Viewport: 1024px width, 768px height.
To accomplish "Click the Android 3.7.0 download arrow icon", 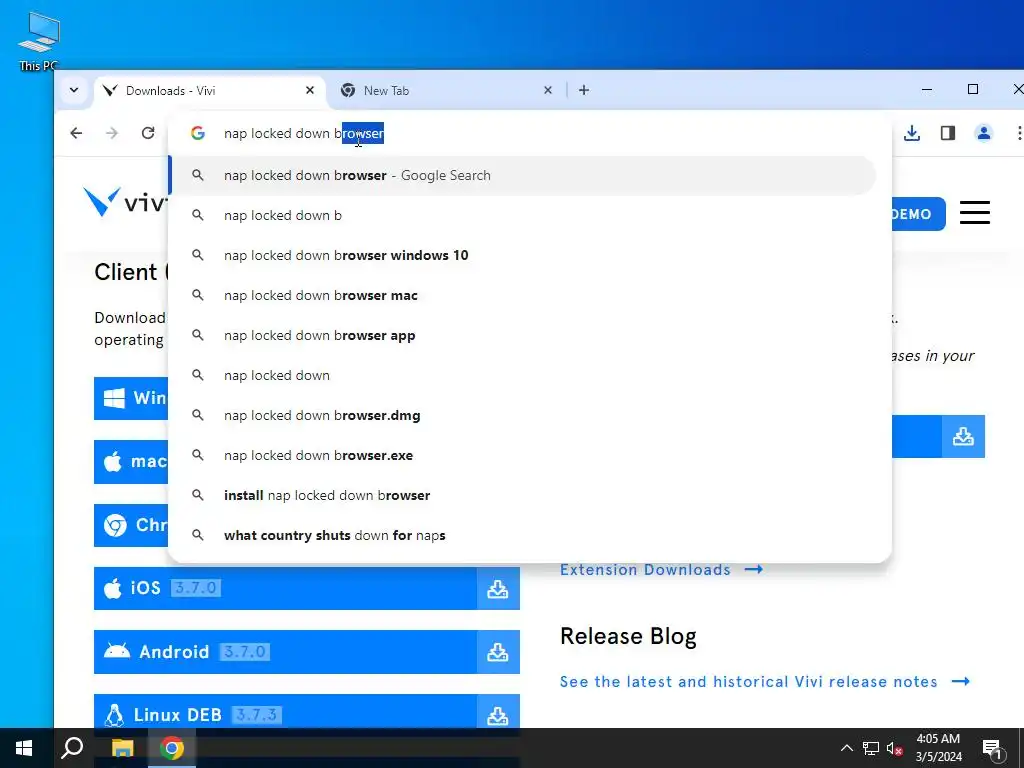I will coord(498,652).
